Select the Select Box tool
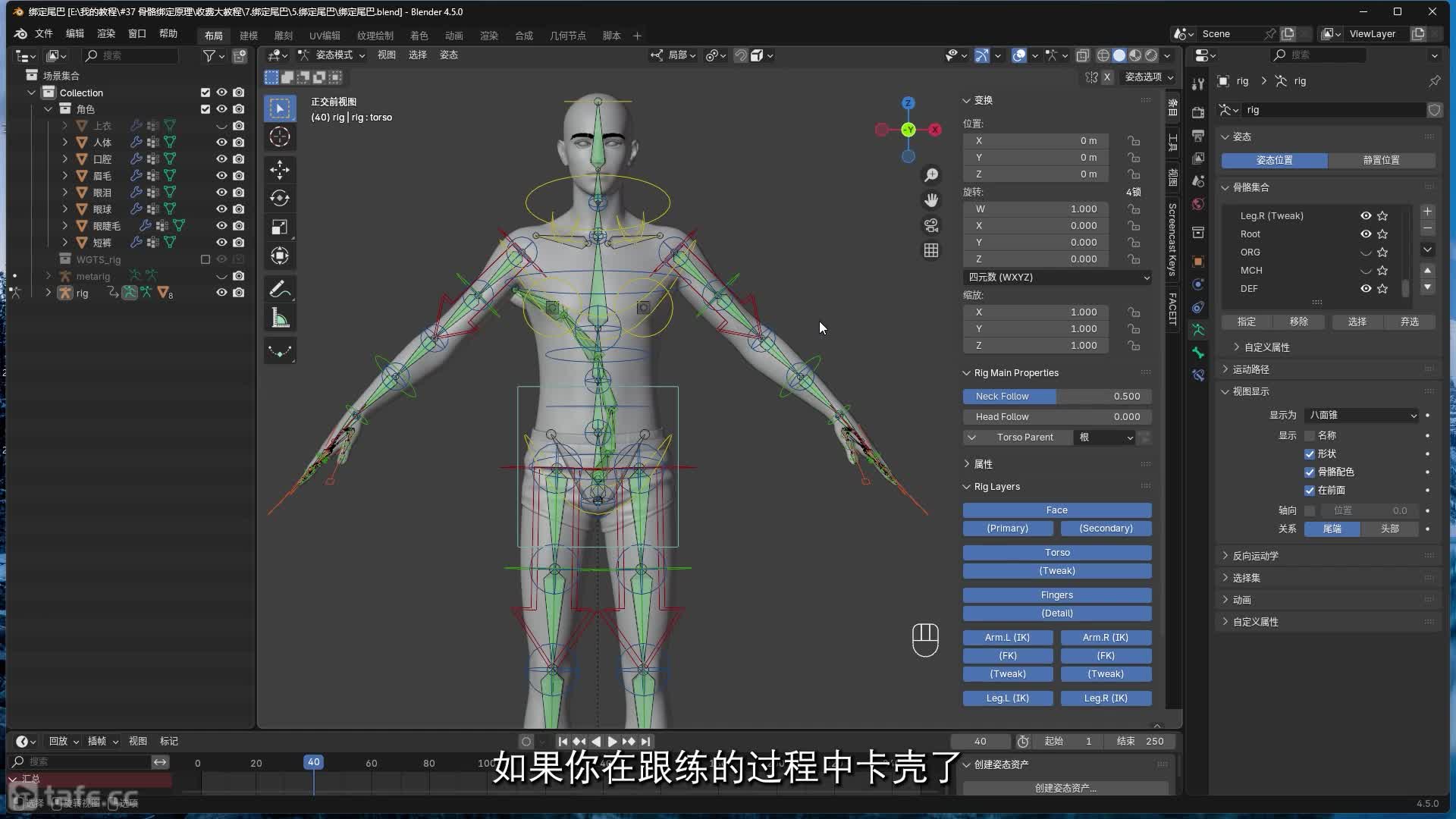Screen dimensions: 1456x819 point(280,108)
